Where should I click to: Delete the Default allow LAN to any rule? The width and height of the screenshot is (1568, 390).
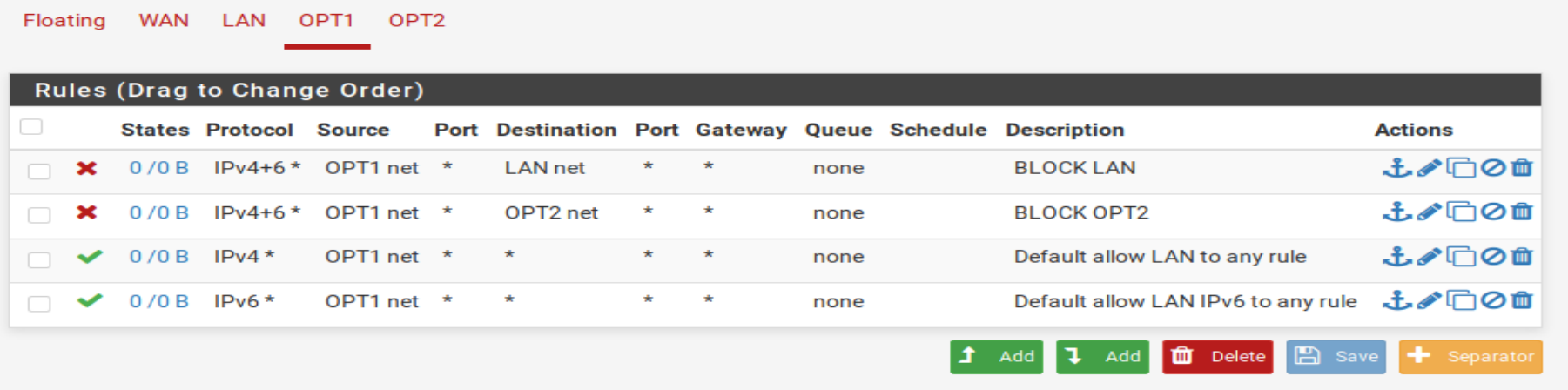(x=1522, y=257)
